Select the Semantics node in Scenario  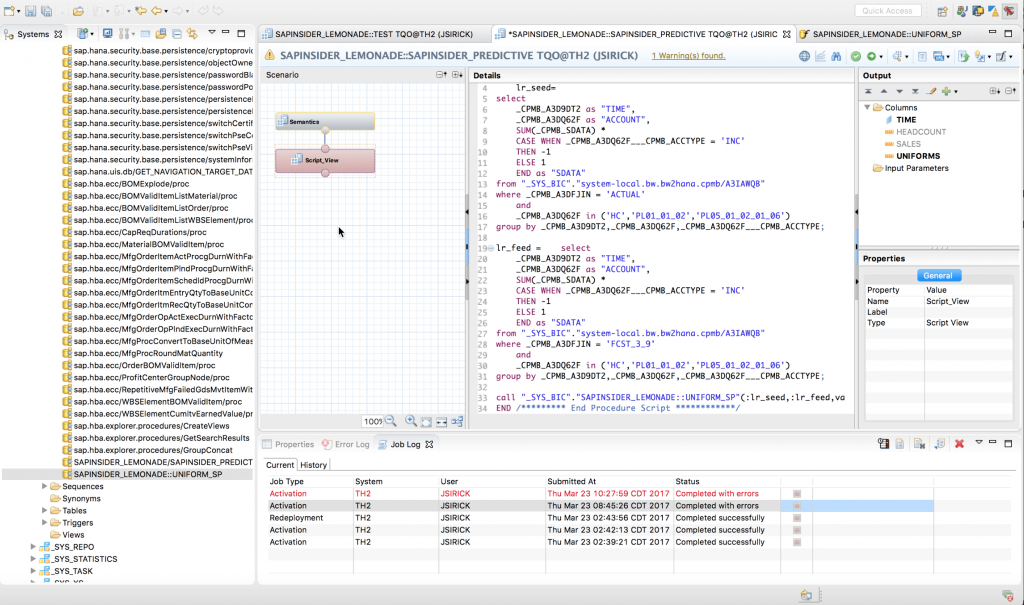coord(325,122)
